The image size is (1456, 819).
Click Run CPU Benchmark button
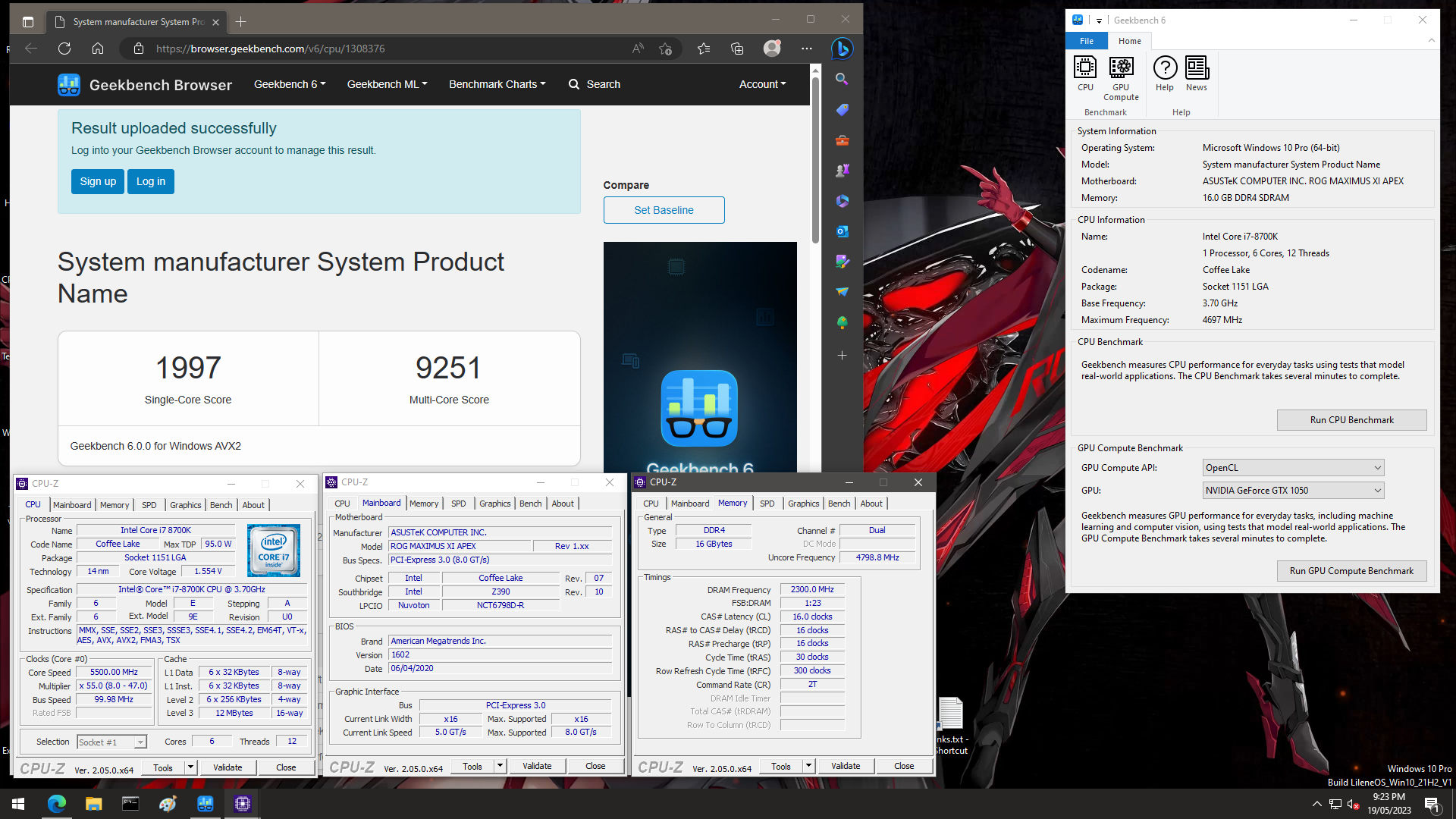coord(1351,420)
